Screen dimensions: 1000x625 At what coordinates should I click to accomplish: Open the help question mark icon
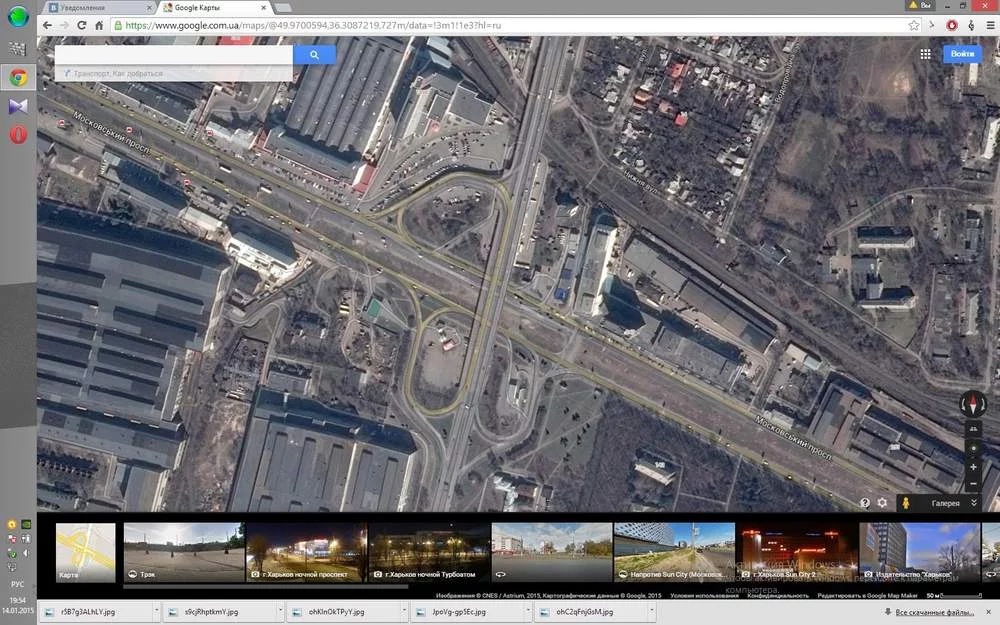click(865, 503)
